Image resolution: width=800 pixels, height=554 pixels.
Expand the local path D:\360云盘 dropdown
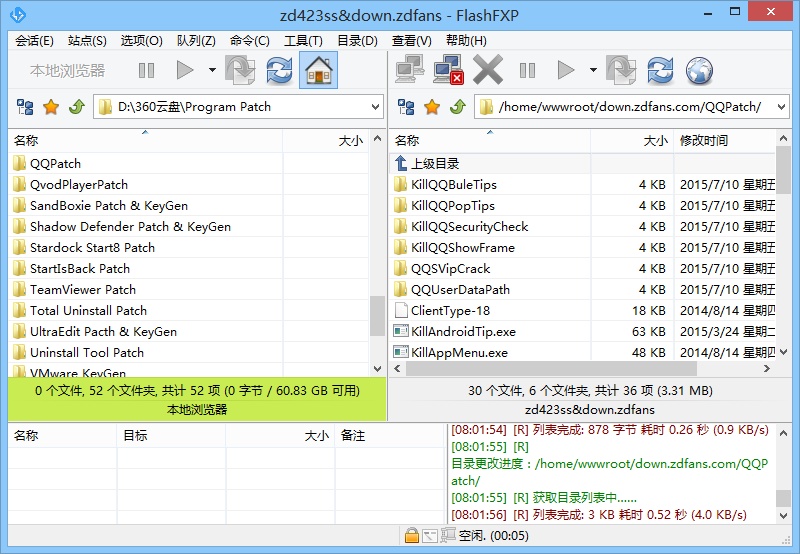tap(376, 107)
